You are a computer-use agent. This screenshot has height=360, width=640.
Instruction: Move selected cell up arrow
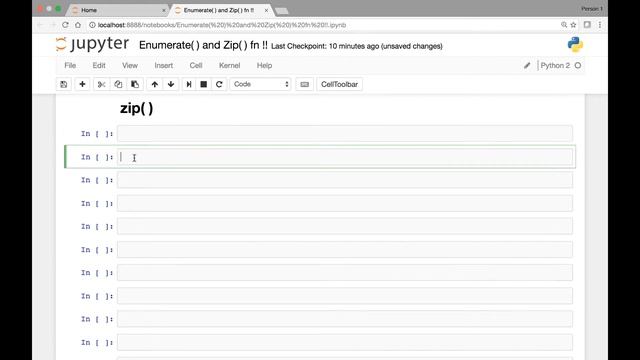[155, 84]
